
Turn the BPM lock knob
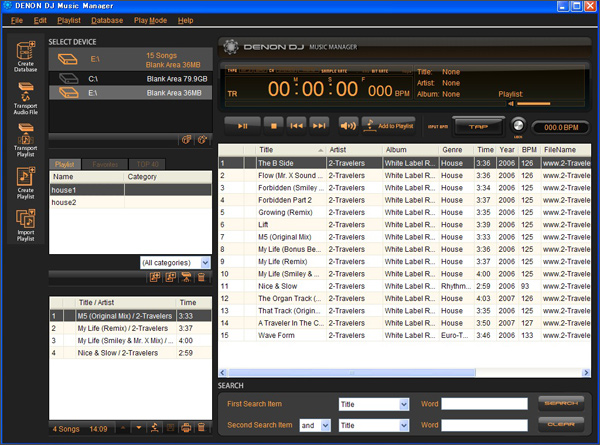[518, 125]
